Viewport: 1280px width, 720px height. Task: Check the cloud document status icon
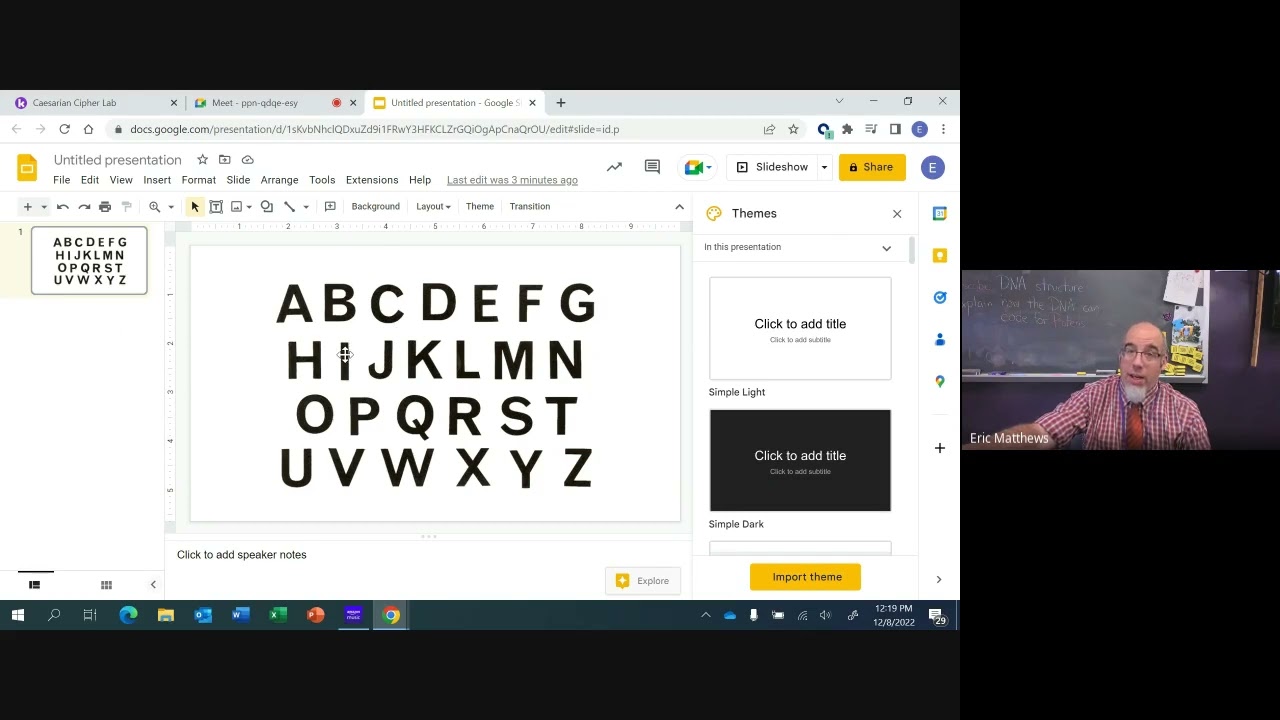(248, 160)
